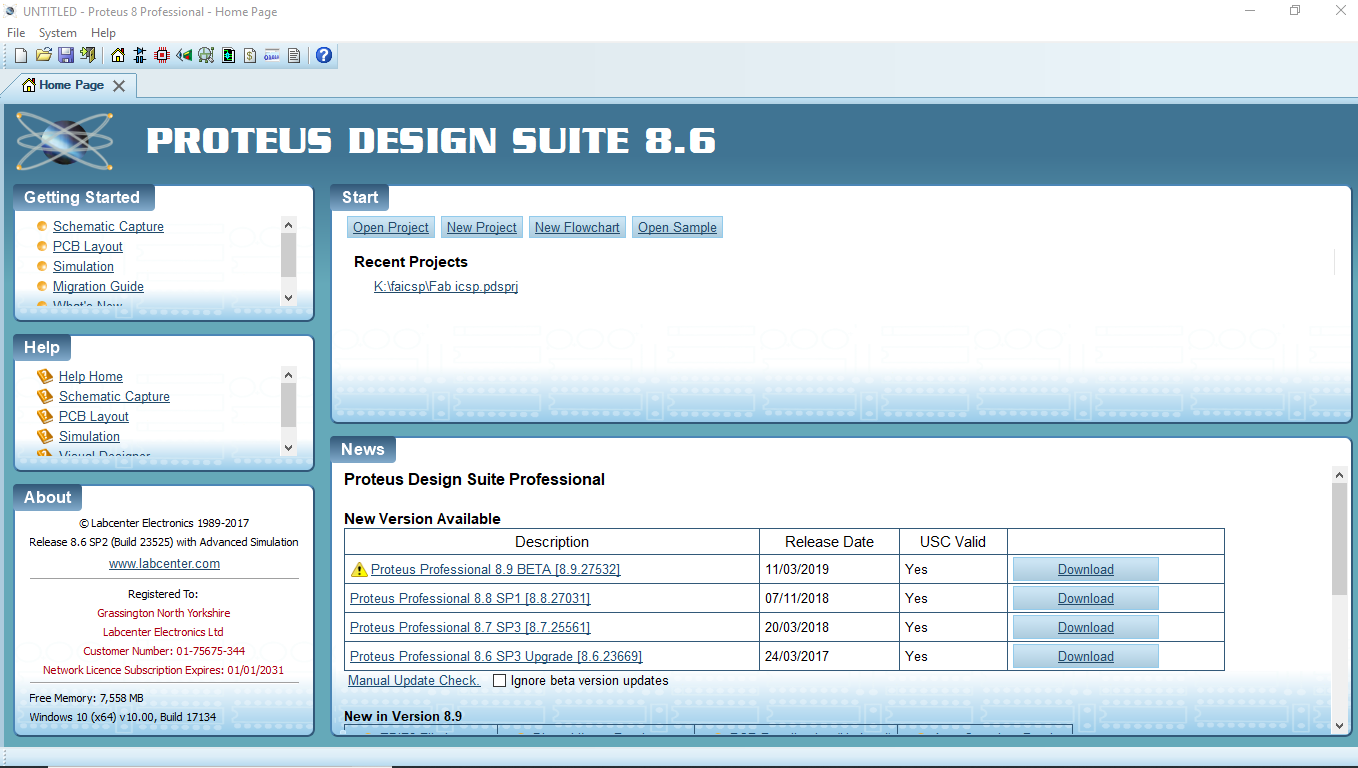1358x768 pixels.
Task: Open the Source Code toolbar icon
Action: (272, 55)
